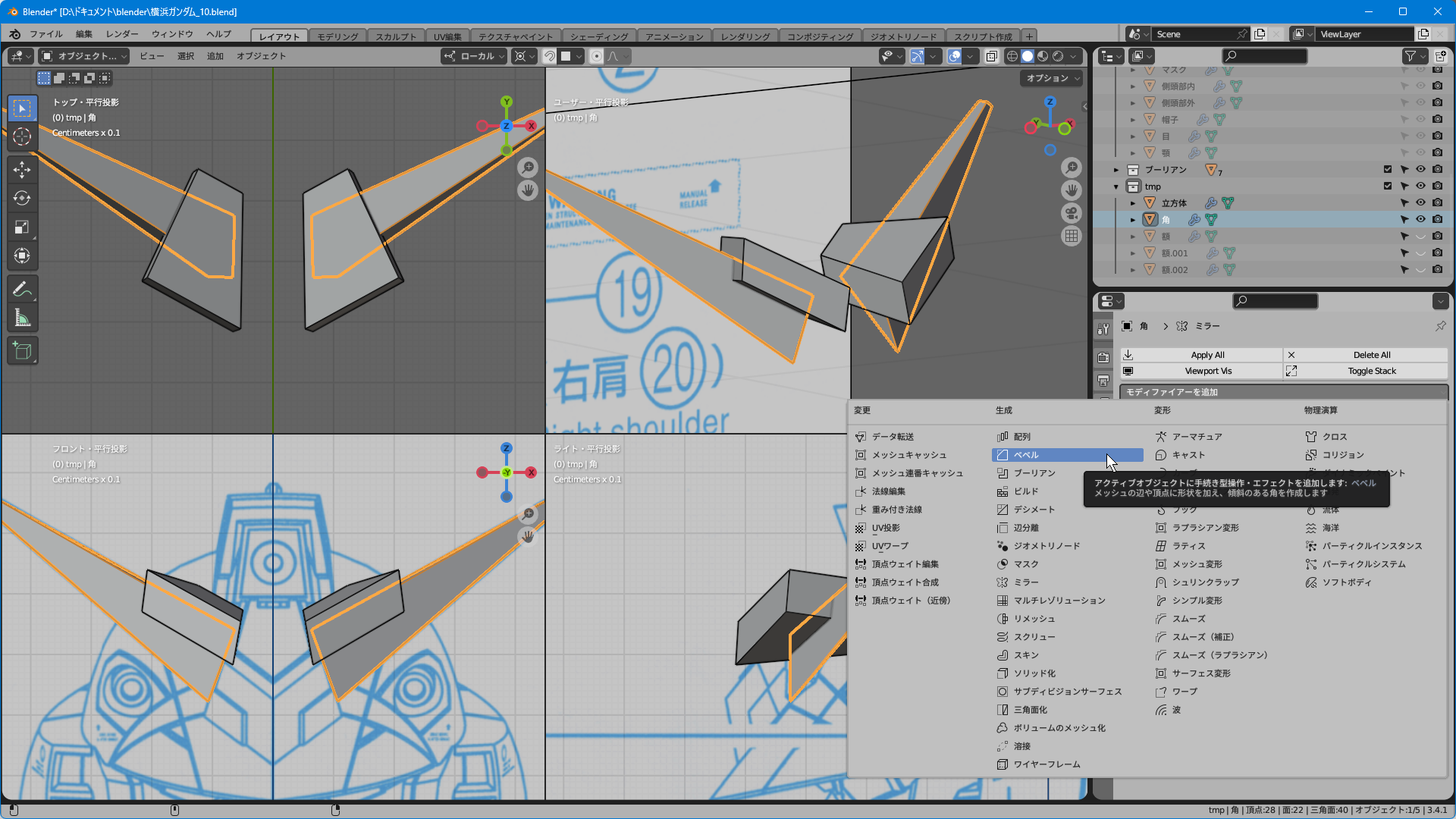Click the outliner search field
Viewport: 1456px width, 819px height.
pyautogui.click(x=1264, y=56)
